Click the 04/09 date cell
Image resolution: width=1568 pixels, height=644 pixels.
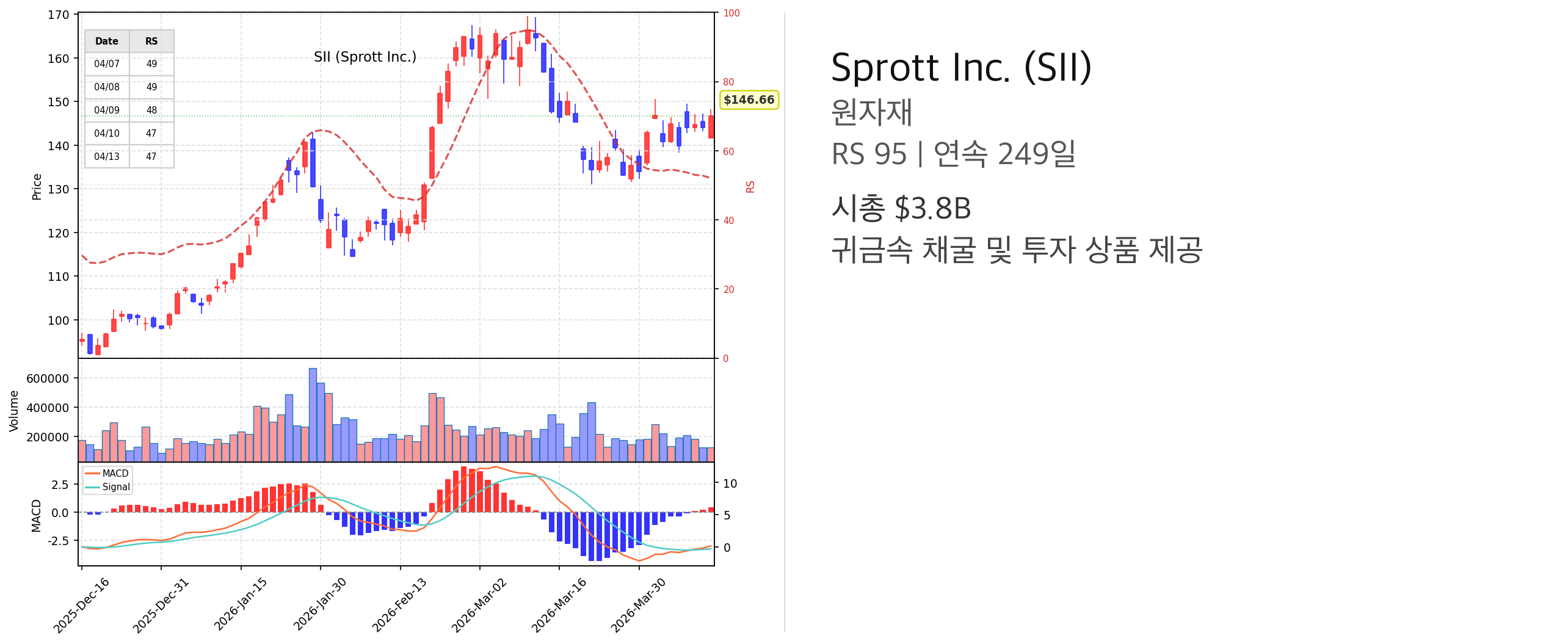coord(107,110)
